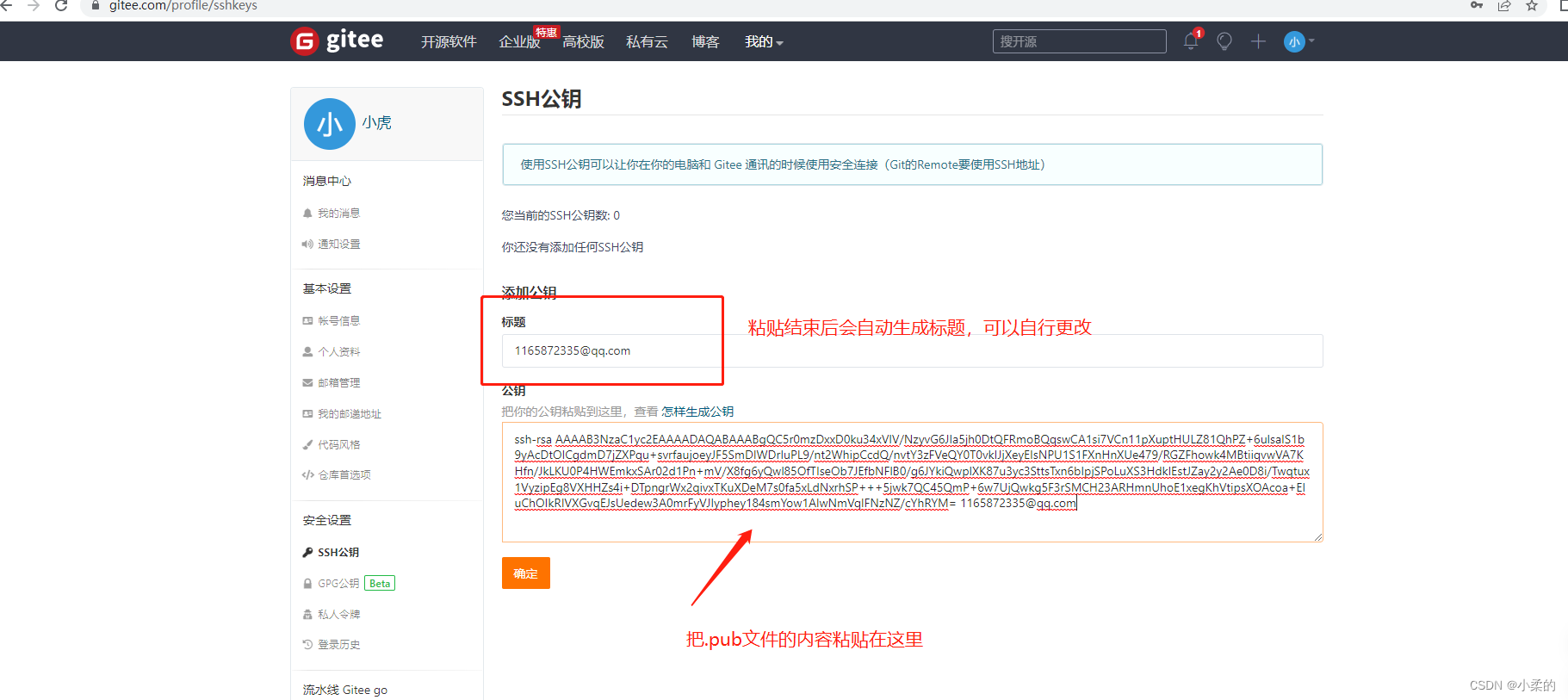Click the 安全设置 section heading

(326, 520)
